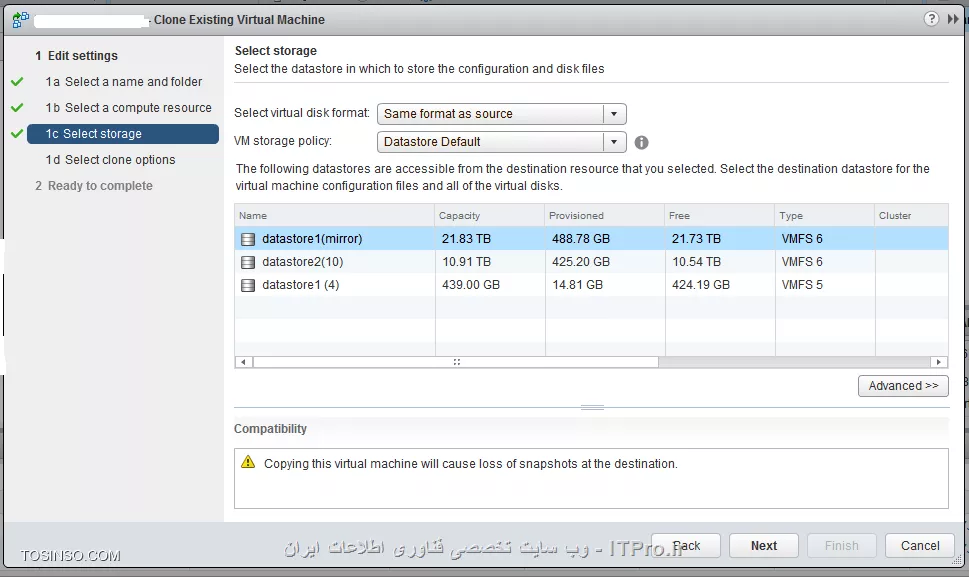Click the 439.00 GB capacity cell
Image resolution: width=969 pixels, height=577 pixels.
tap(470, 285)
